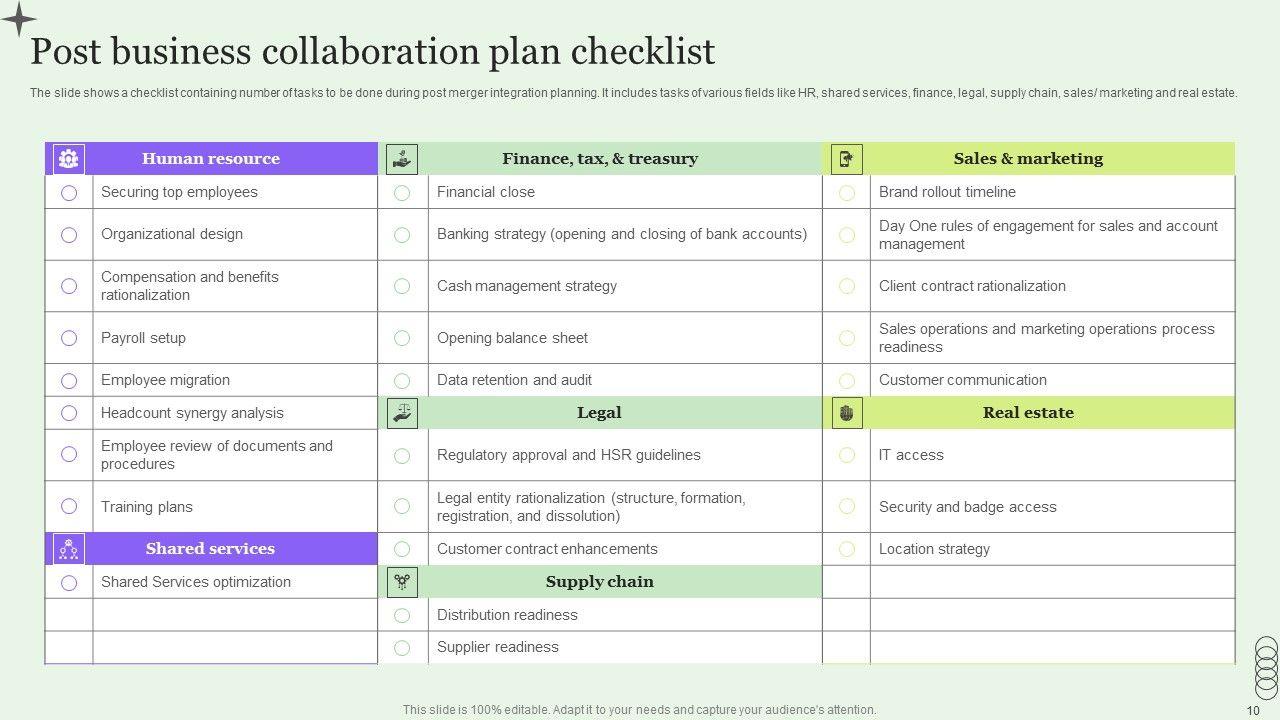This screenshot has width=1280, height=720.
Task: Select the Securing top employees radio circle
Action: point(69,193)
